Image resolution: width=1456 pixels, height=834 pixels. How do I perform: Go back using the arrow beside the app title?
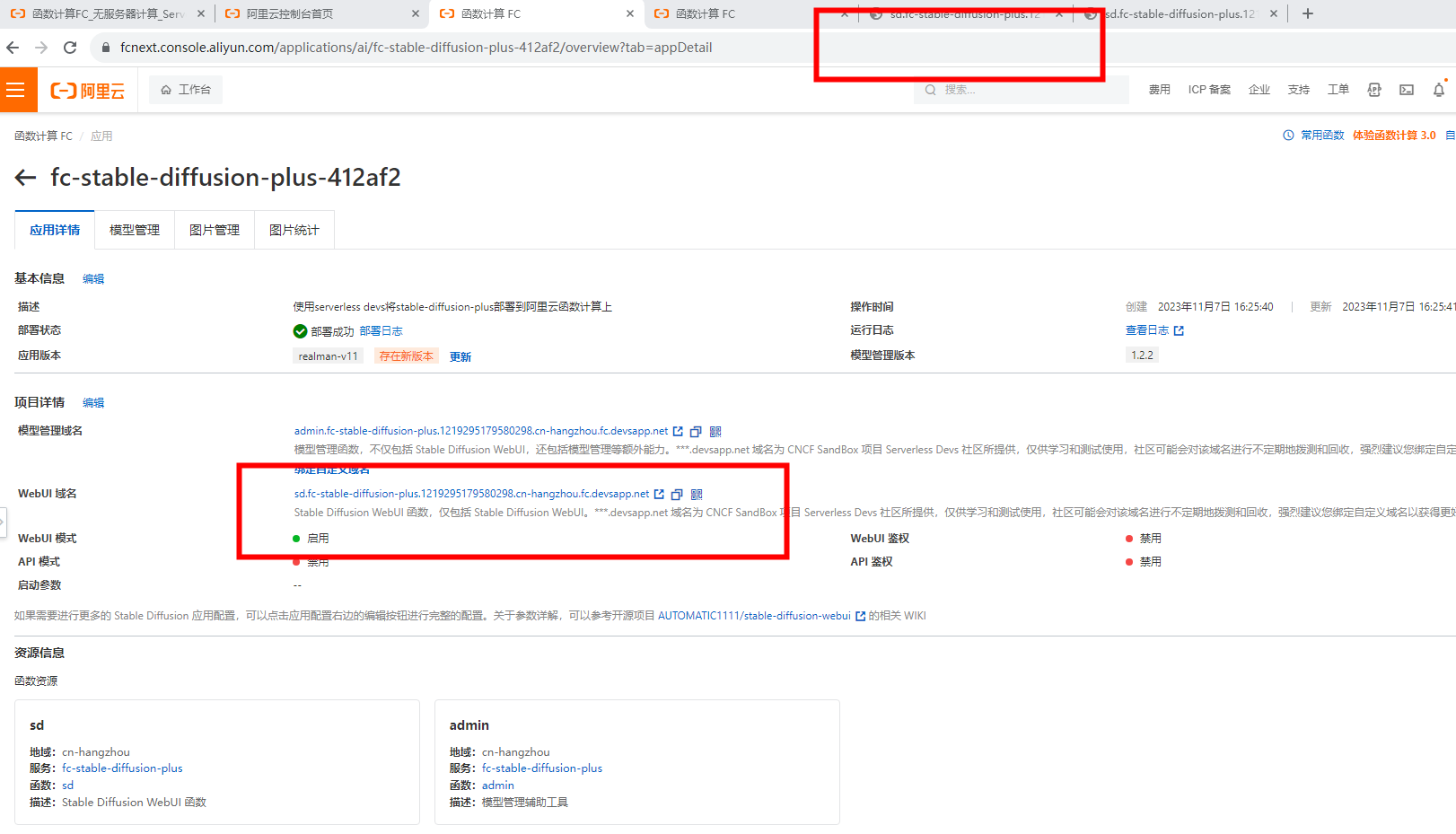click(x=25, y=178)
